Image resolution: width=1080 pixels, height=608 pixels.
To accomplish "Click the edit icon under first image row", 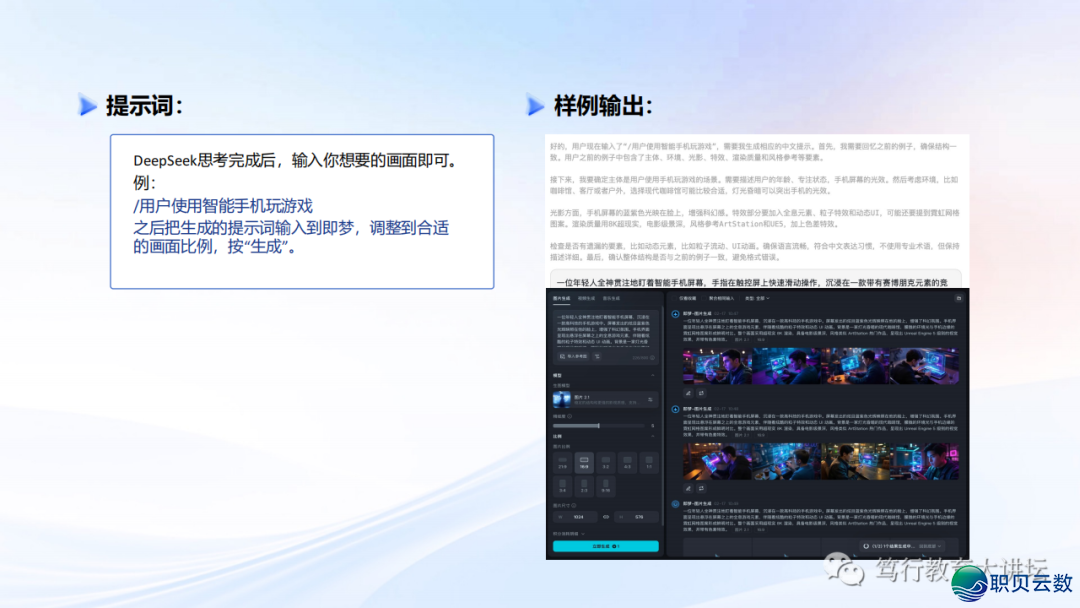I will [689, 393].
